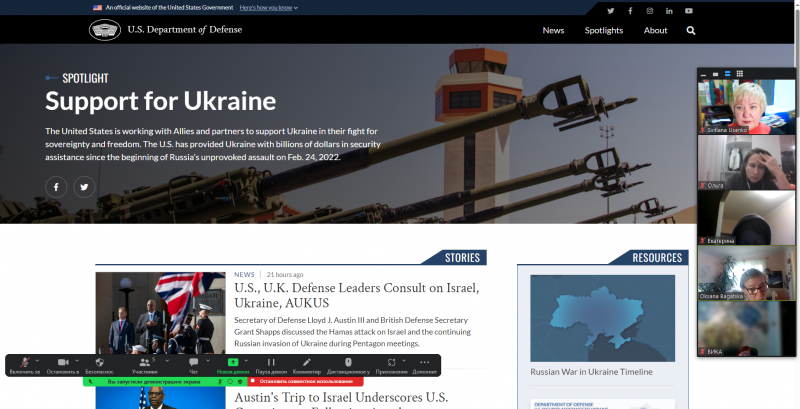Image resolution: width=800 pixels, height=409 pixels.
Task: Open Austin's Trip to Israel article
Action: click(x=341, y=398)
